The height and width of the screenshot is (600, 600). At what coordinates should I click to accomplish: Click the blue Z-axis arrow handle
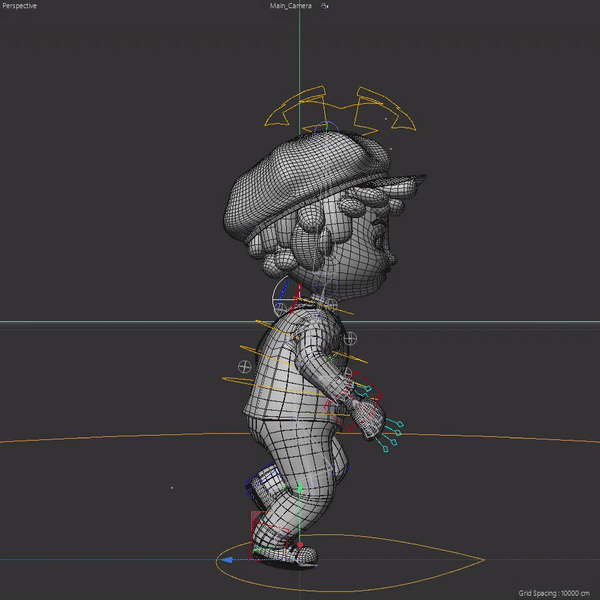click(x=227, y=560)
